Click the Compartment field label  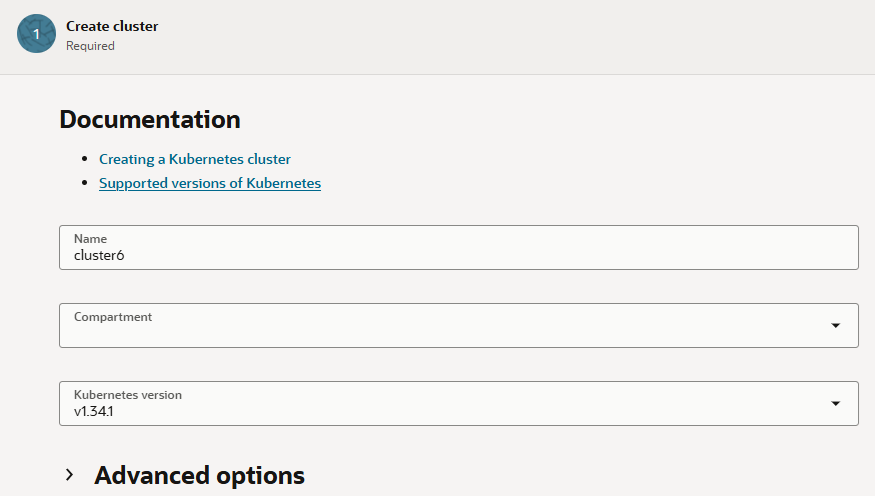point(113,317)
